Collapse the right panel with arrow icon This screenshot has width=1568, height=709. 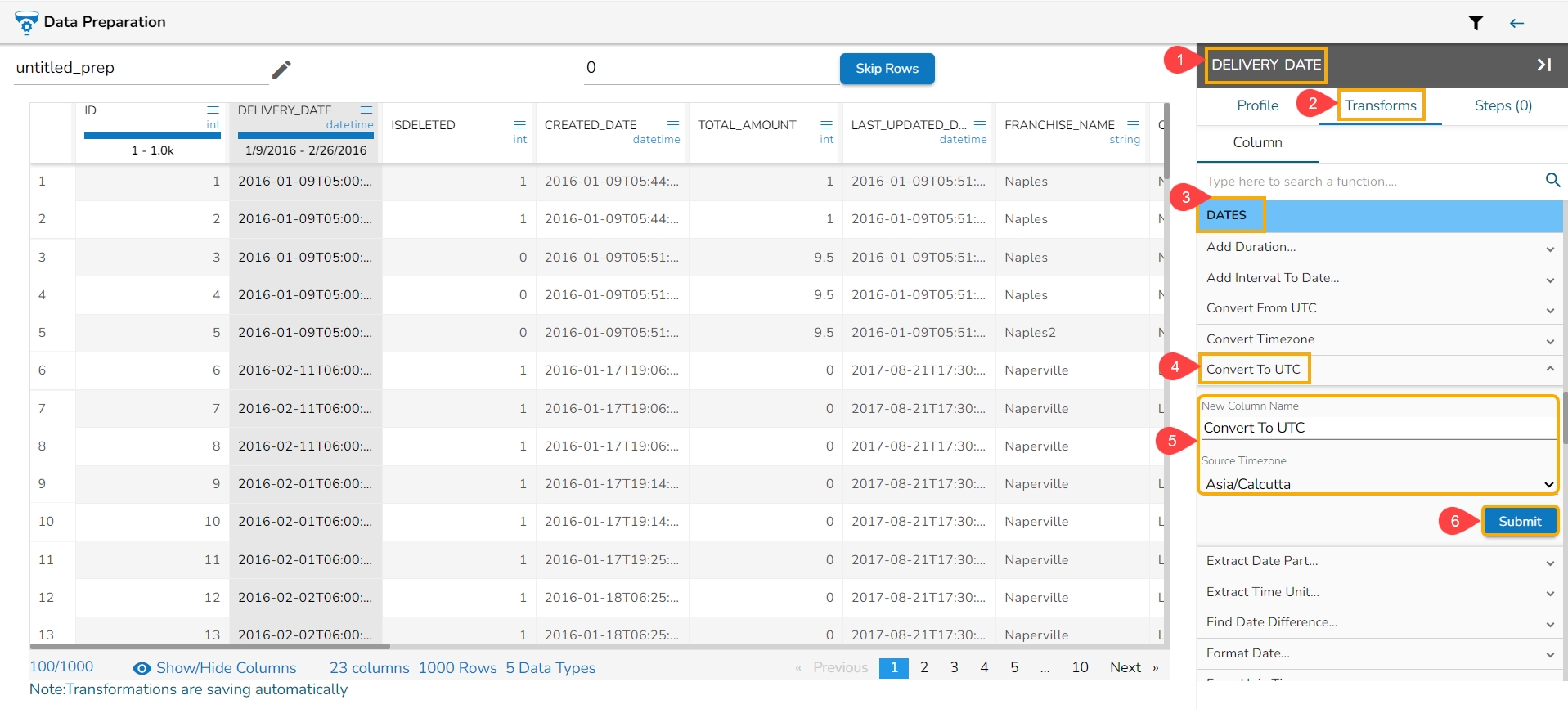(1543, 65)
